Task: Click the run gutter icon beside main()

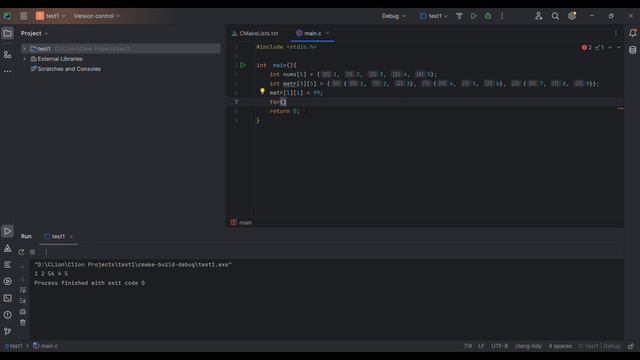Action: 243,65
